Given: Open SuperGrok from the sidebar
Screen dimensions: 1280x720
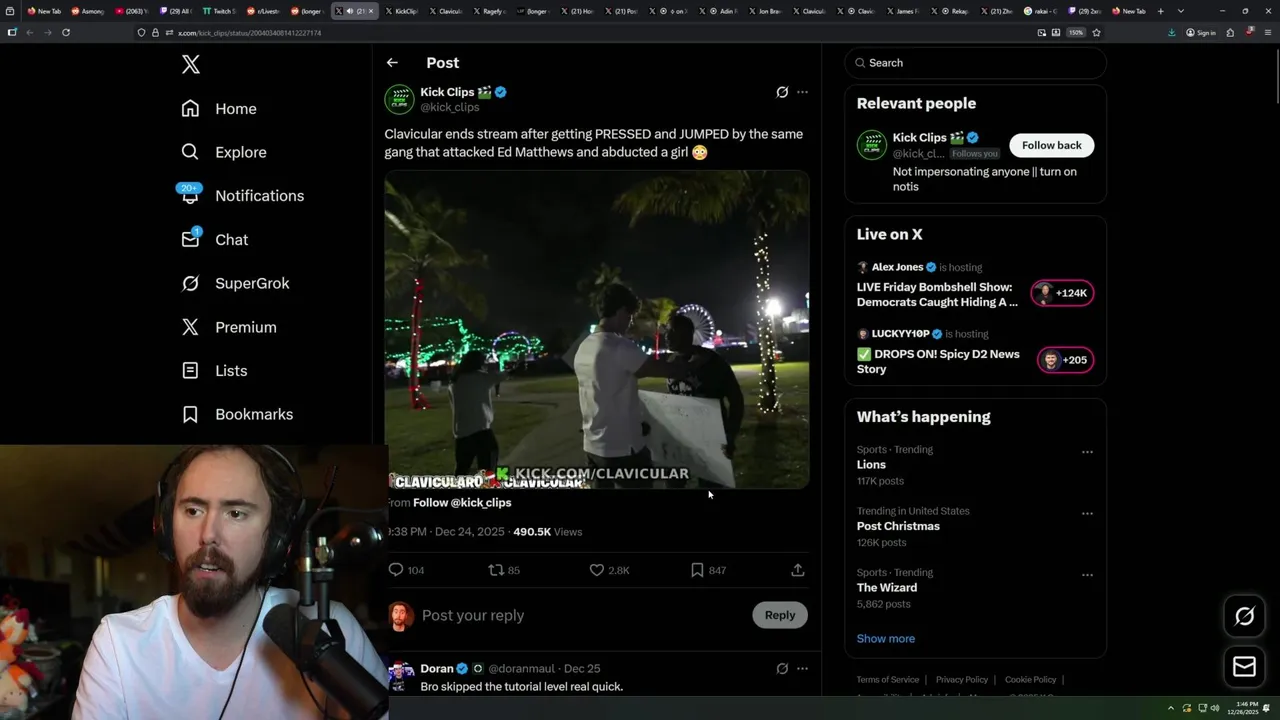Looking at the screenshot, I should 236,283.
